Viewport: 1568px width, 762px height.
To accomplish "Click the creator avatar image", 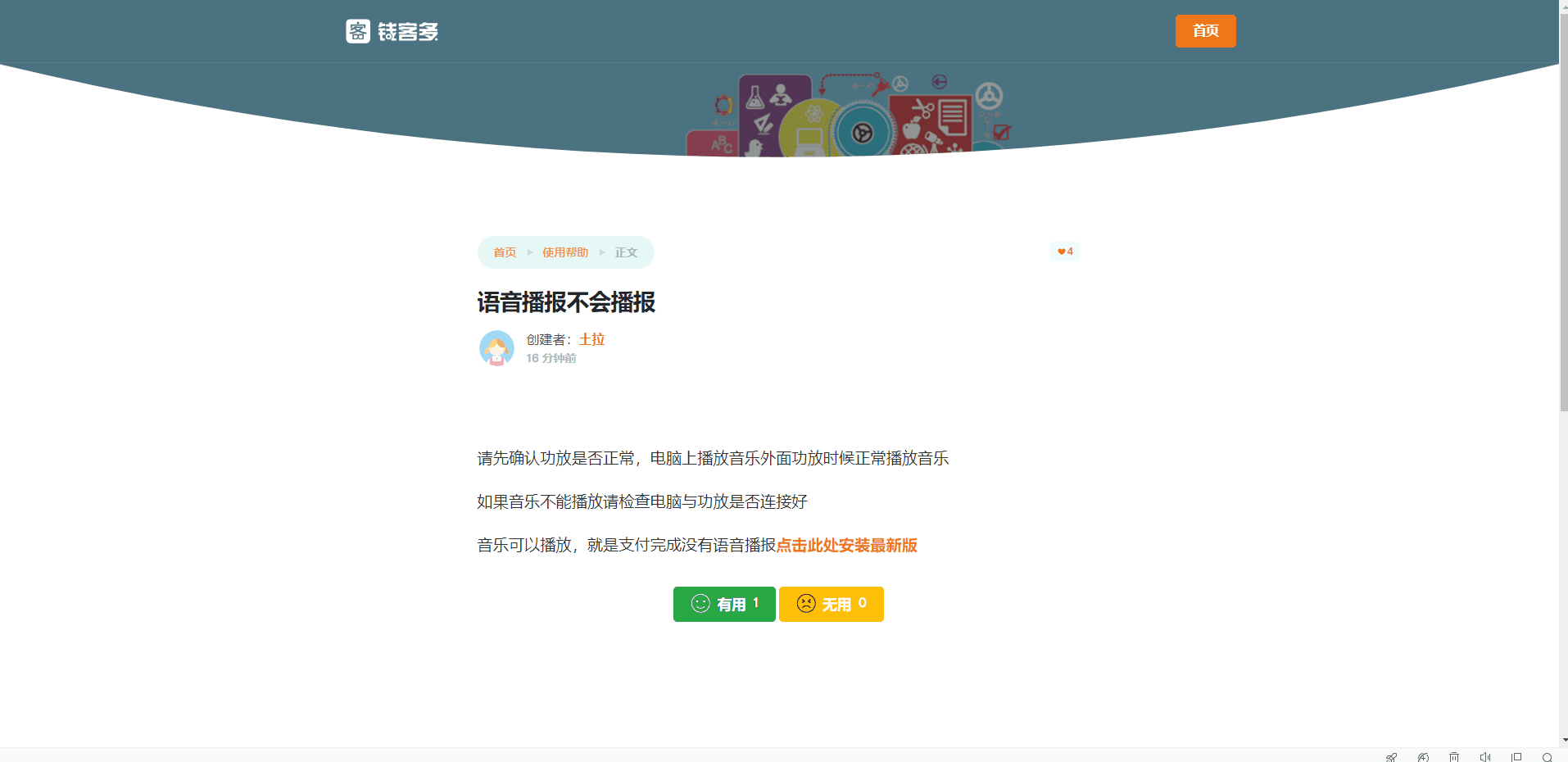I will point(496,348).
